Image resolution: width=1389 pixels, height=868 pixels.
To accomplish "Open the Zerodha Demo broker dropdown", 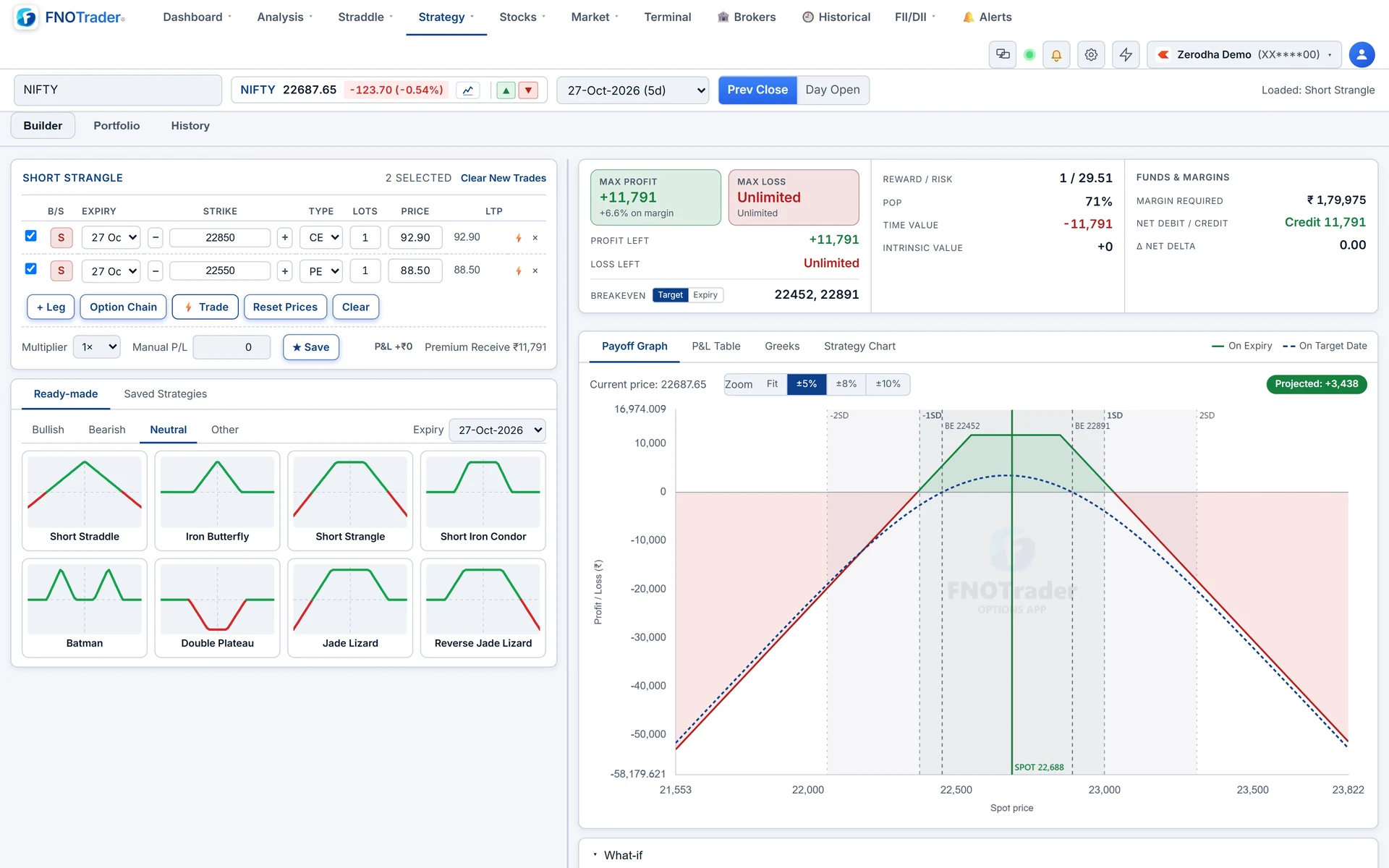I will [1244, 54].
